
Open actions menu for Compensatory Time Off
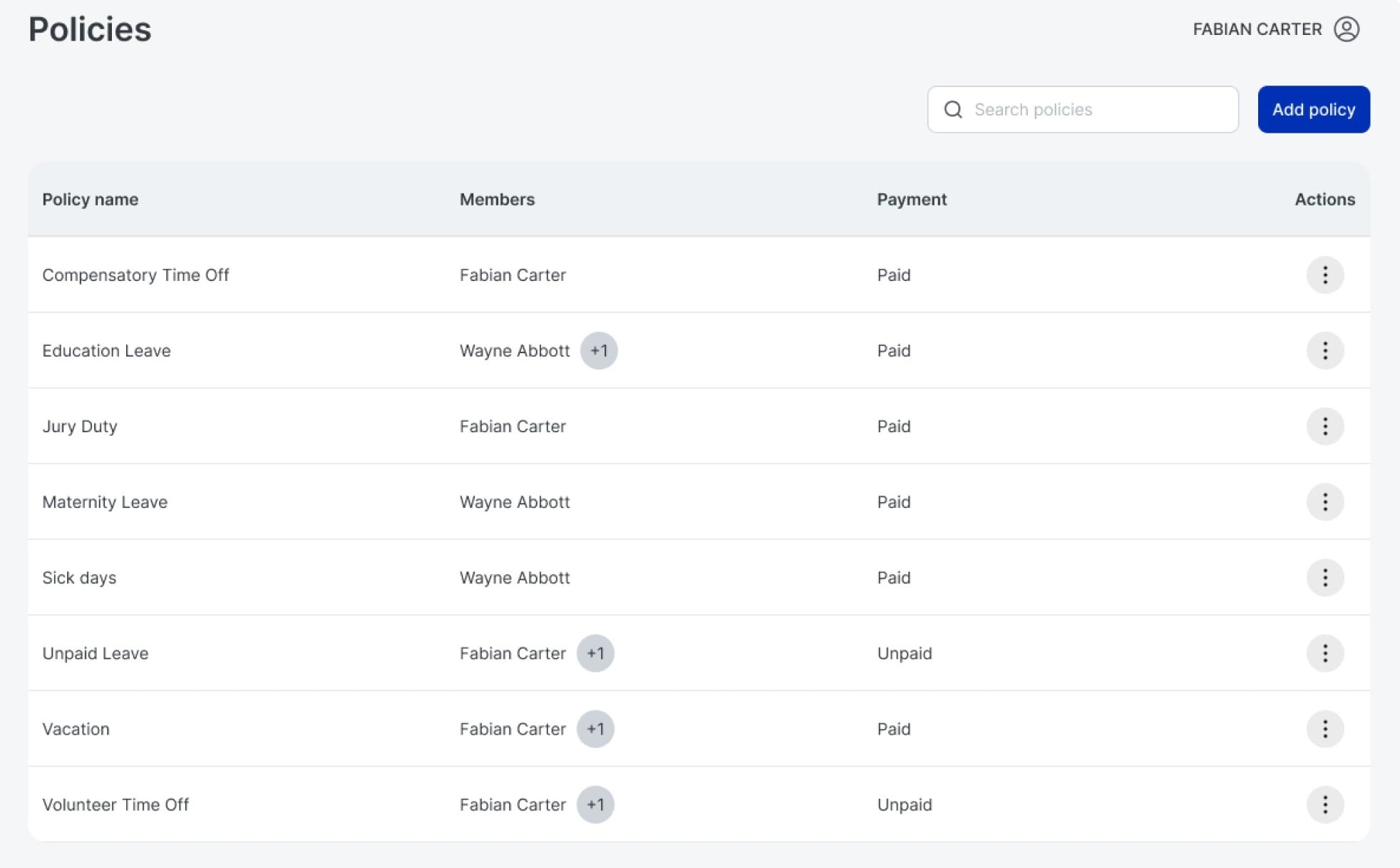(1324, 275)
